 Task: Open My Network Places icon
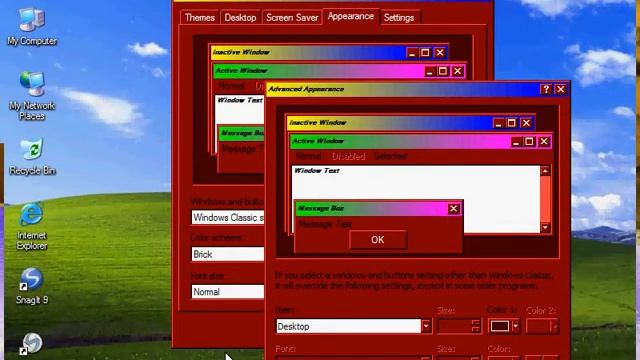32,96
